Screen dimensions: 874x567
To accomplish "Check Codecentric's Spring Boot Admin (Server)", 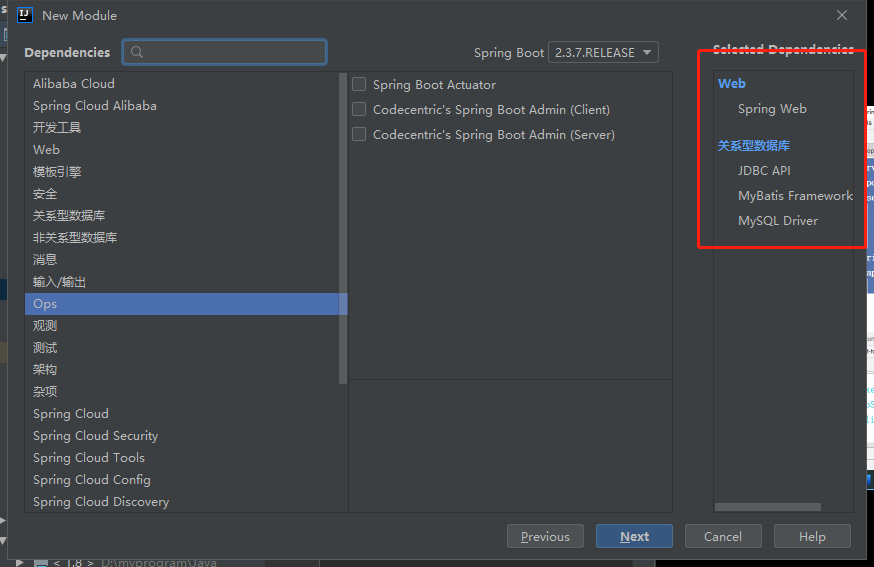I will coord(359,134).
